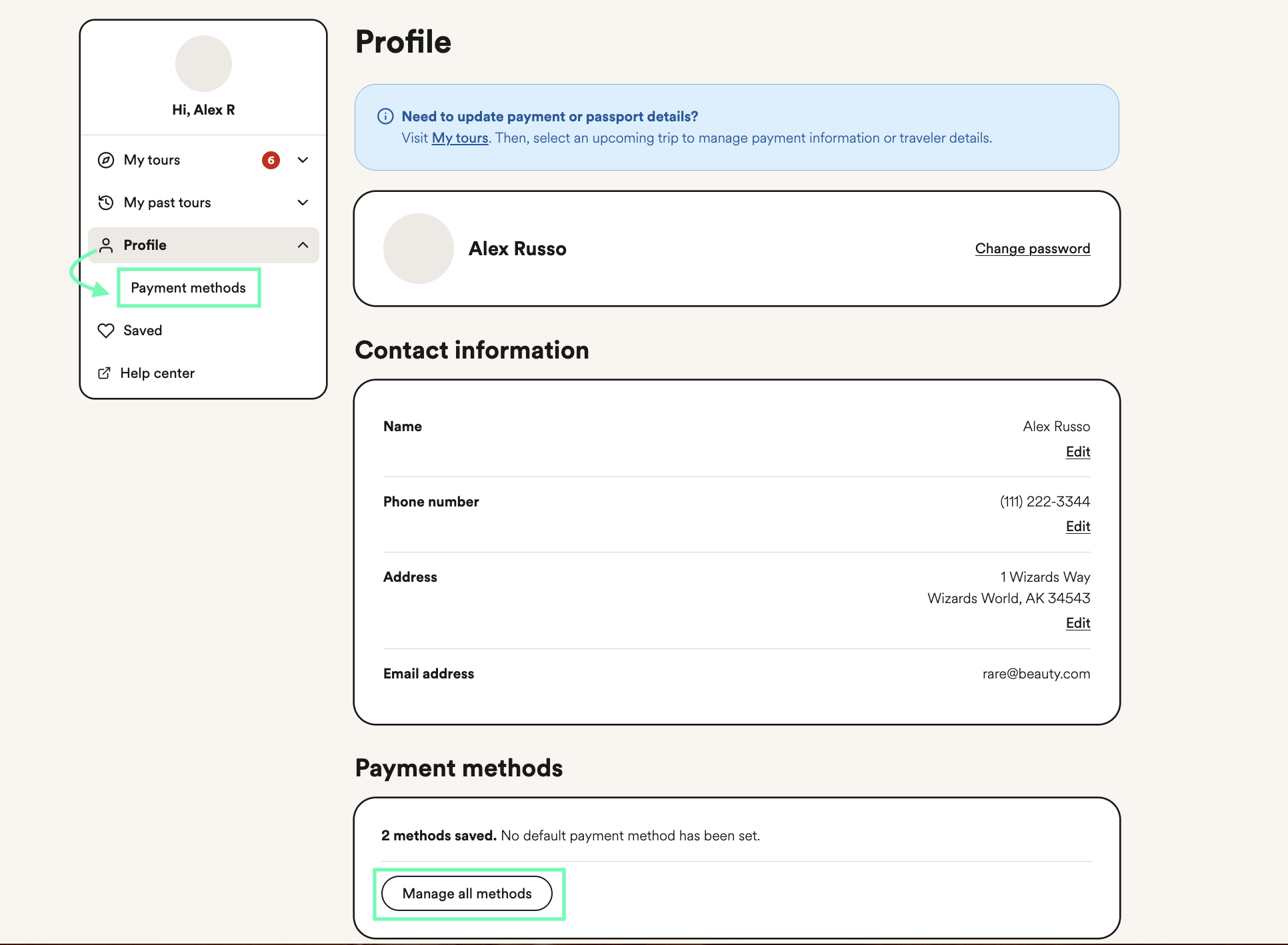Edit the phone number
The height and width of the screenshot is (945, 1288).
(x=1077, y=526)
